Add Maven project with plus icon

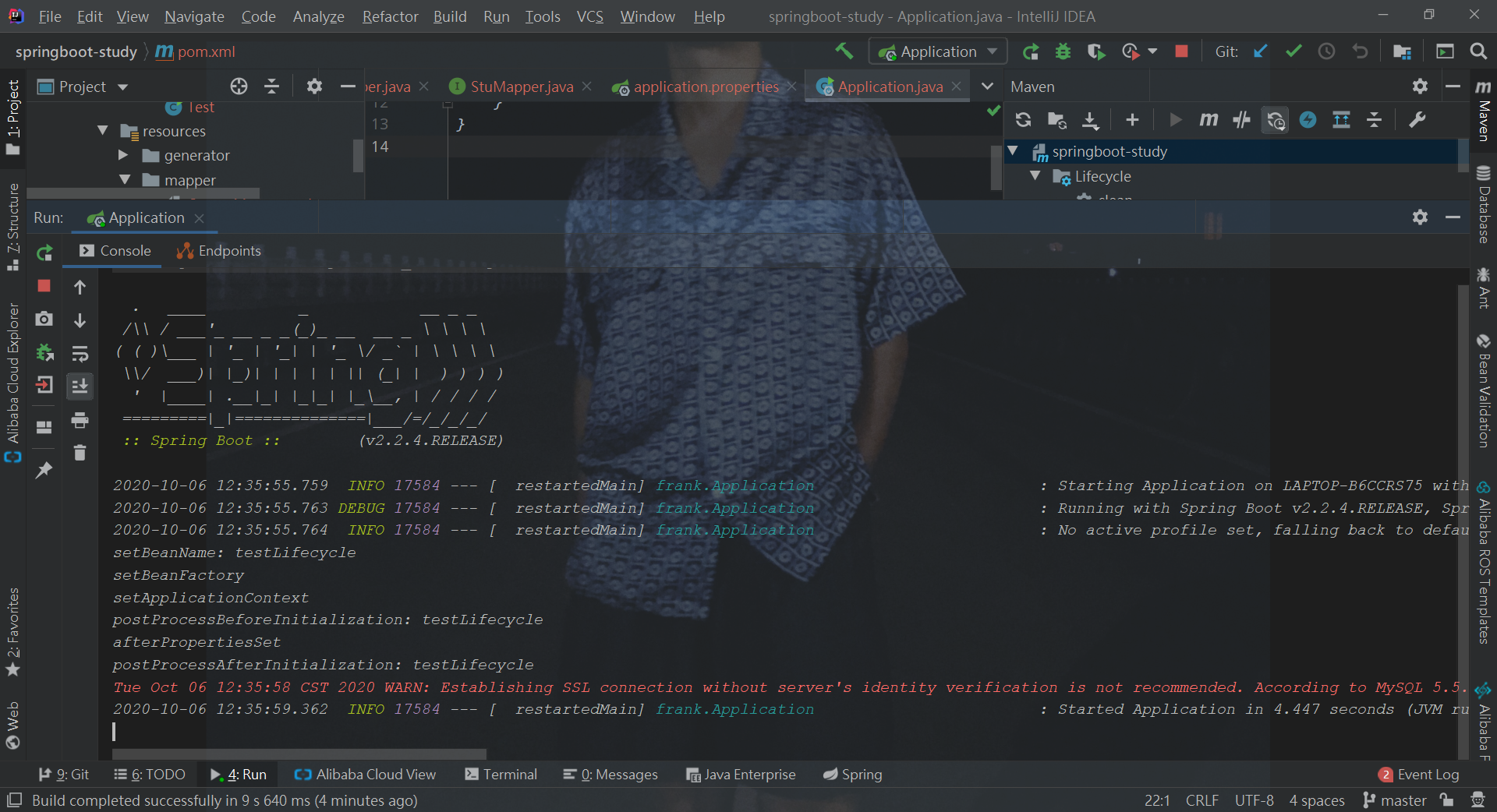tap(1132, 119)
